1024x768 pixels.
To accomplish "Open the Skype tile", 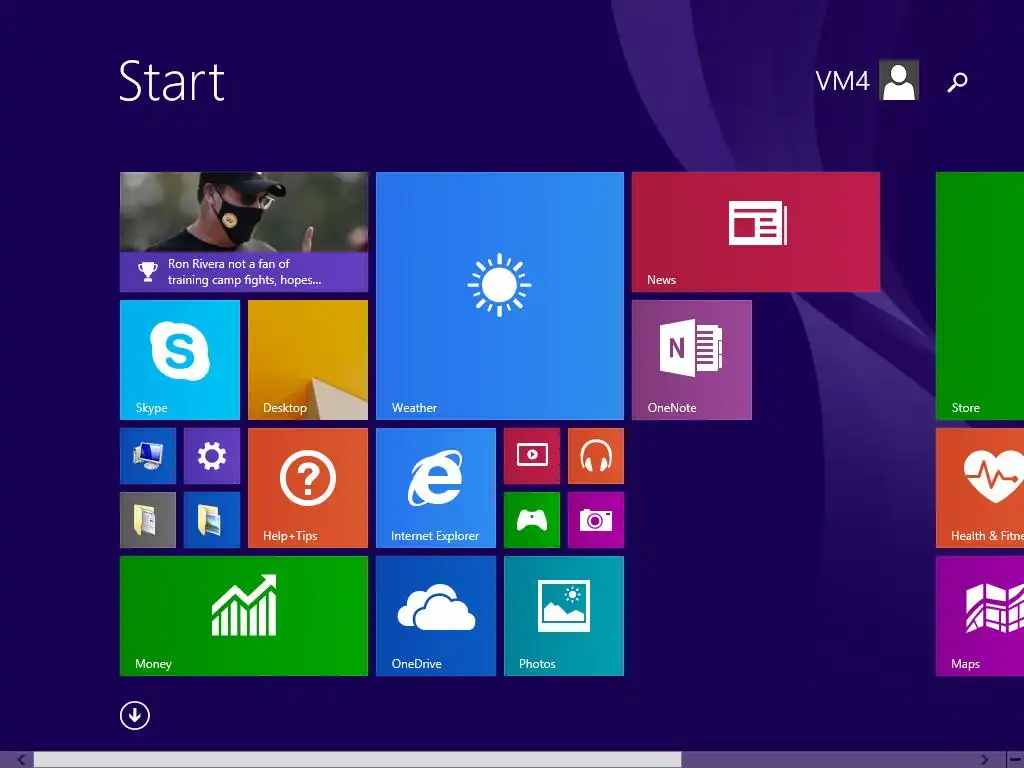I will tap(180, 360).
